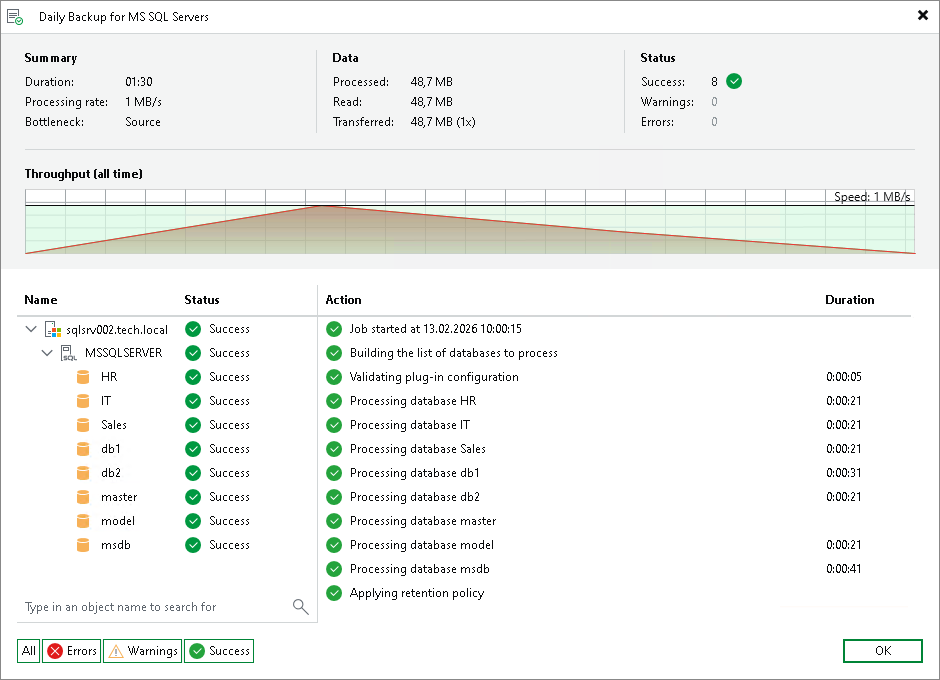Toggle the Success filter button
Viewport: 940px width, 680px height.
[219, 651]
